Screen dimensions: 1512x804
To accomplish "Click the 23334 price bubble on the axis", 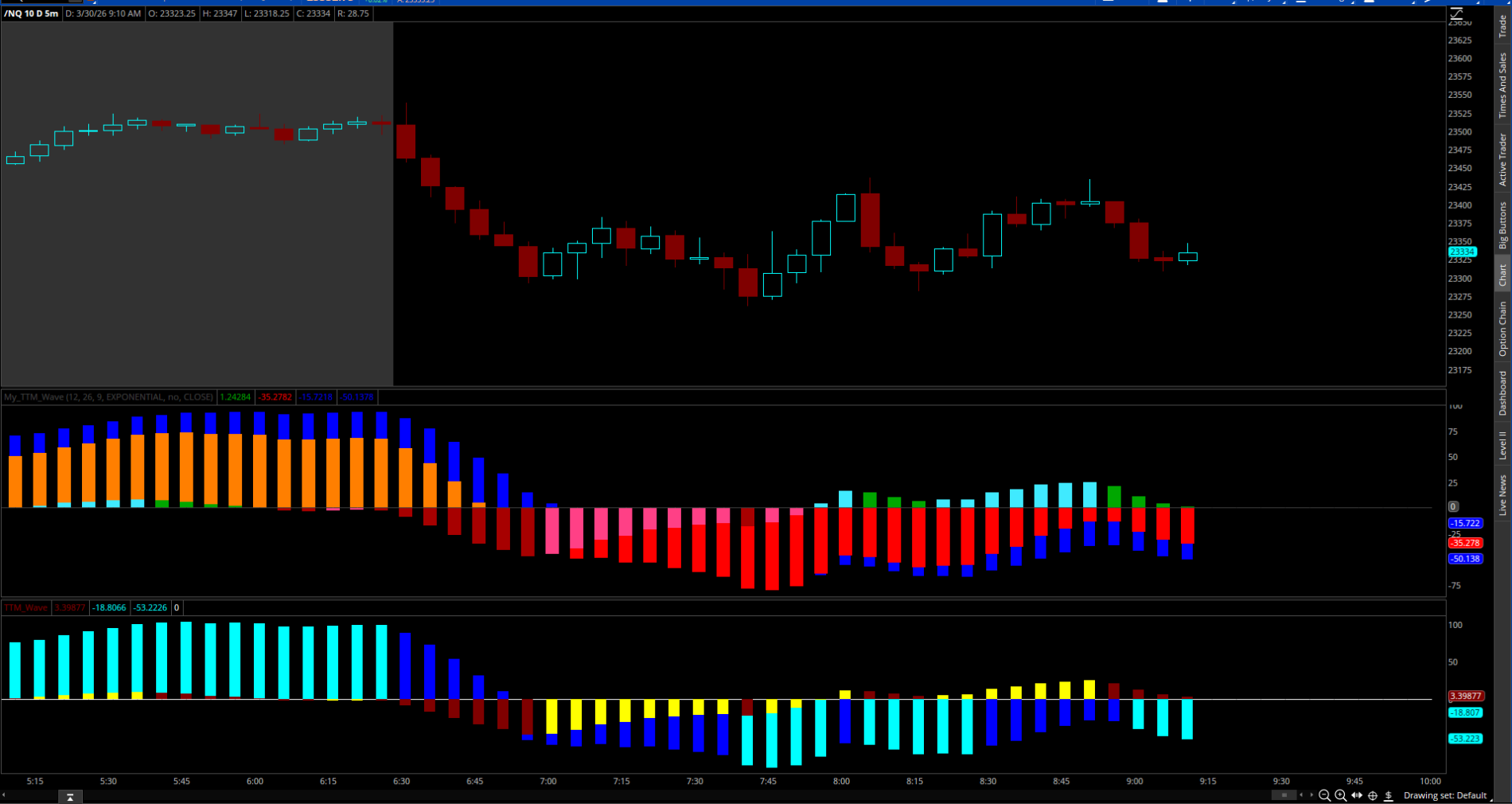I will click(x=1463, y=252).
